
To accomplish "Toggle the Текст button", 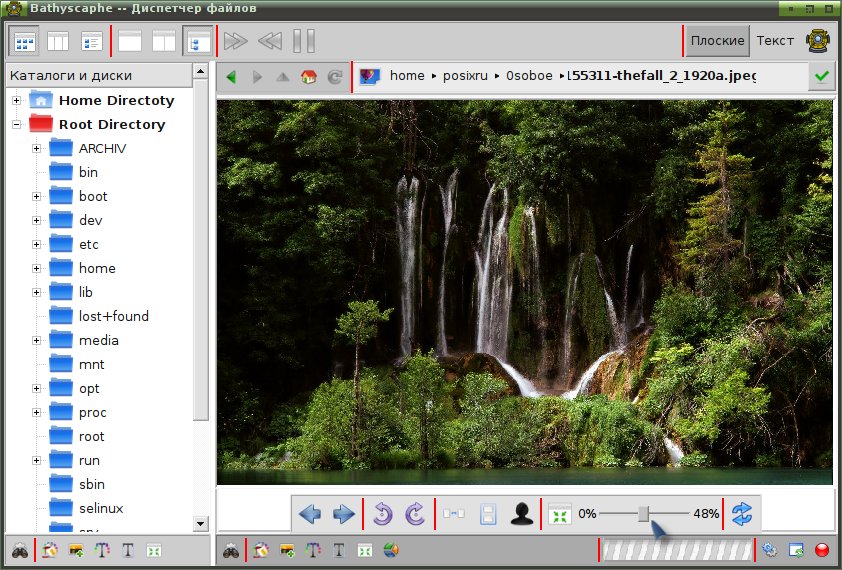I will click(775, 41).
